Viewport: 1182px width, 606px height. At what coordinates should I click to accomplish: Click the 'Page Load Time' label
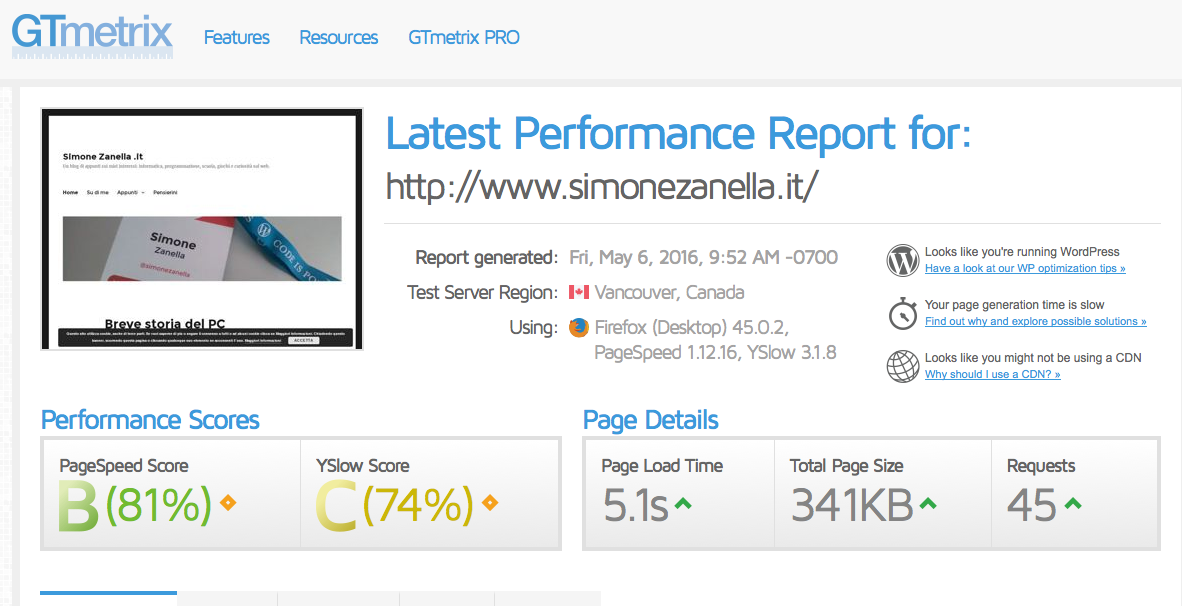(662, 466)
